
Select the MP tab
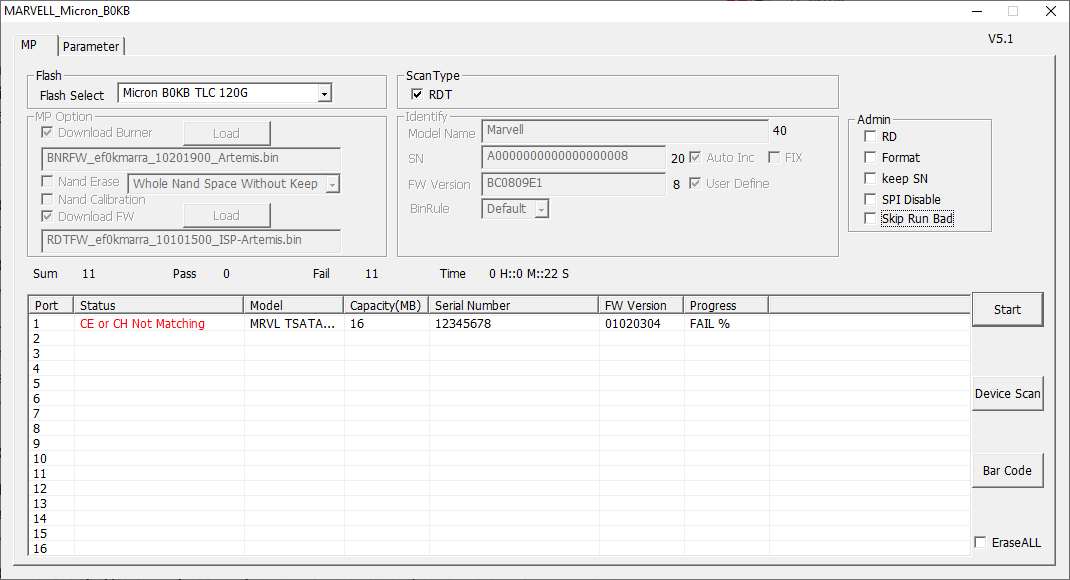[x=29, y=45]
